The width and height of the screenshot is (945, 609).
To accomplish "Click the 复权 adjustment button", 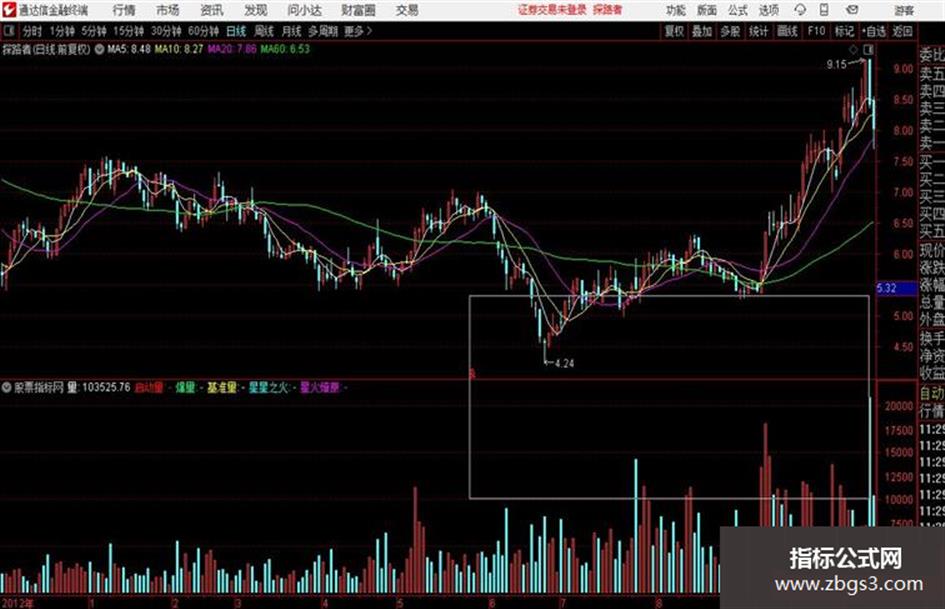I will coord(674,31).
